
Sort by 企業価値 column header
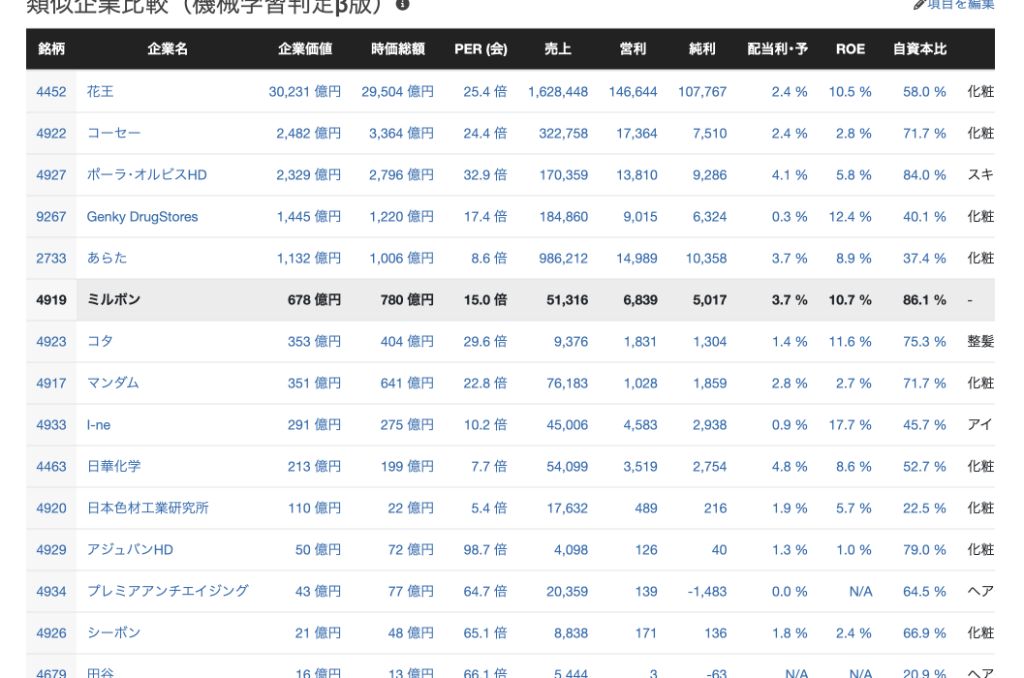pyautogui.click(x=305, y=49)
